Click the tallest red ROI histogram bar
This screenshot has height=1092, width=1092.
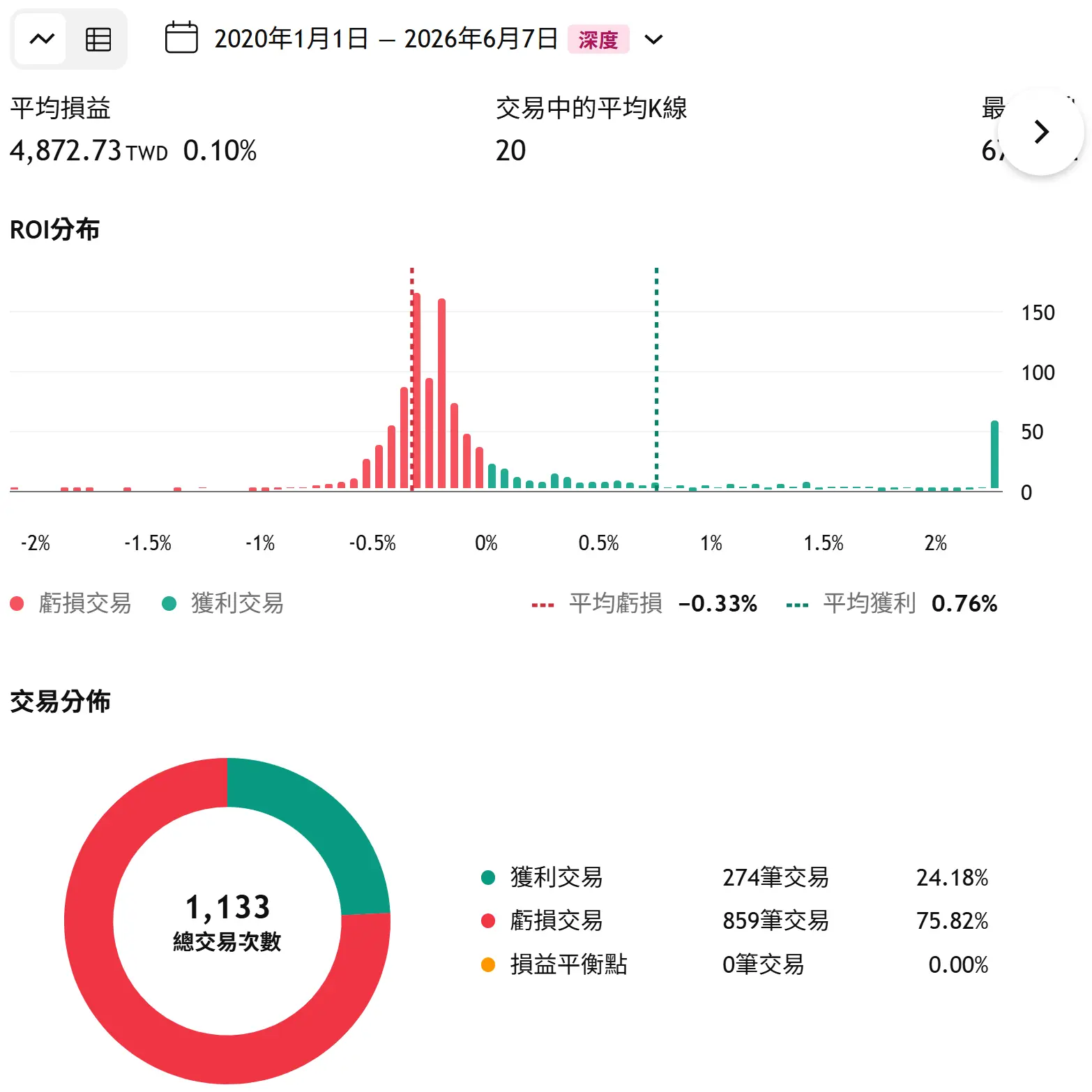(416, 390)
